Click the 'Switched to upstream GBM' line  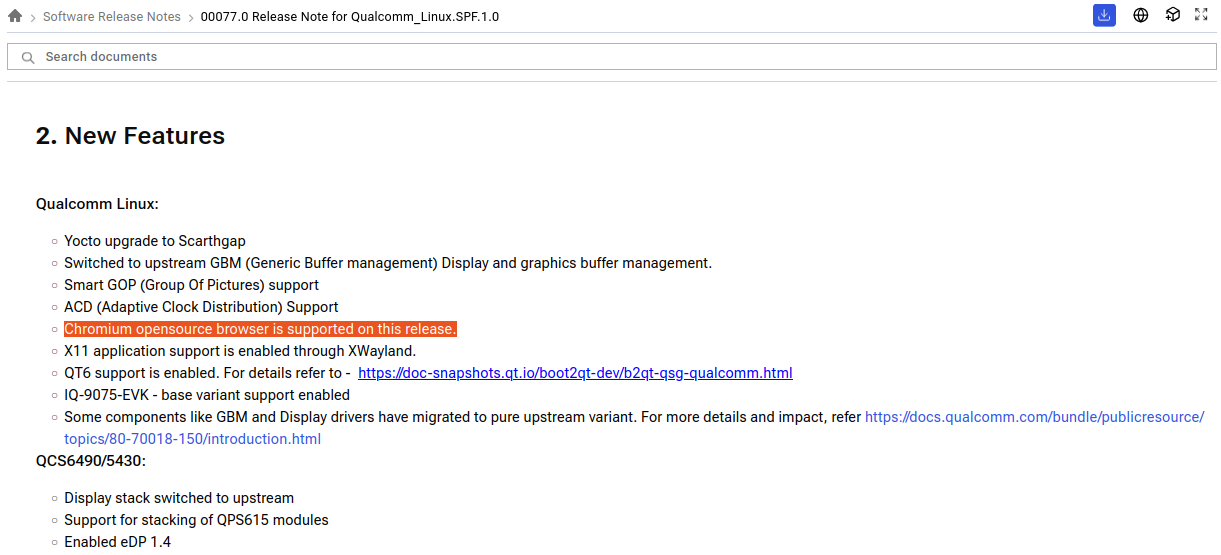click(388, 263)
